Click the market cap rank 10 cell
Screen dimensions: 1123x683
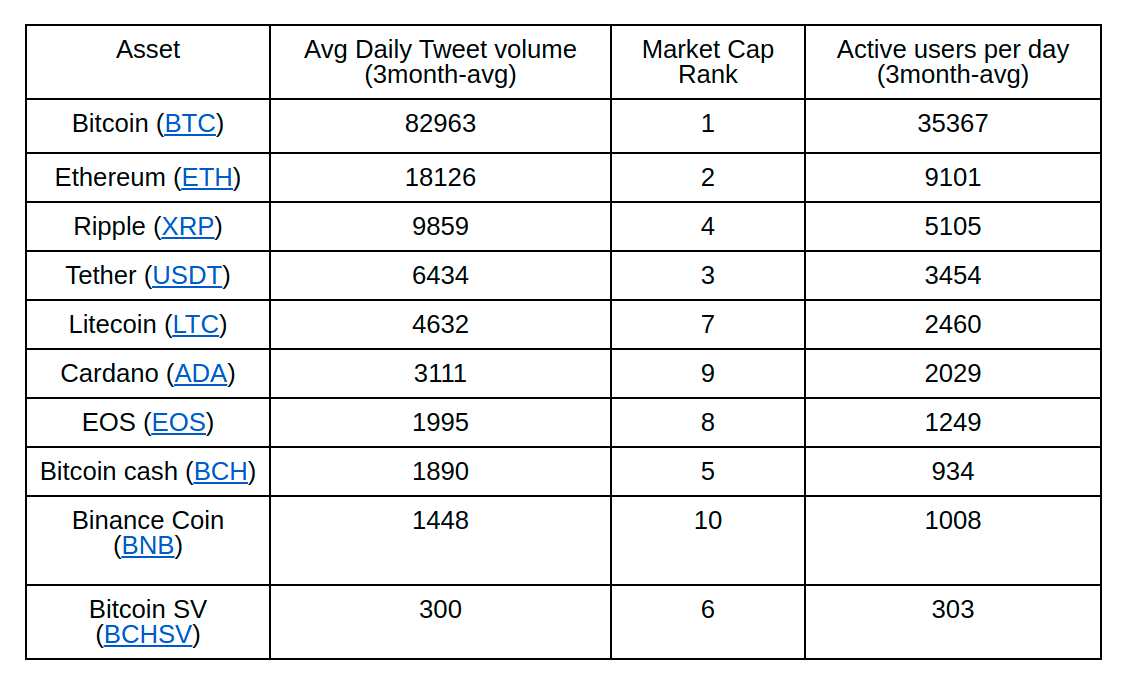[707, 521]
